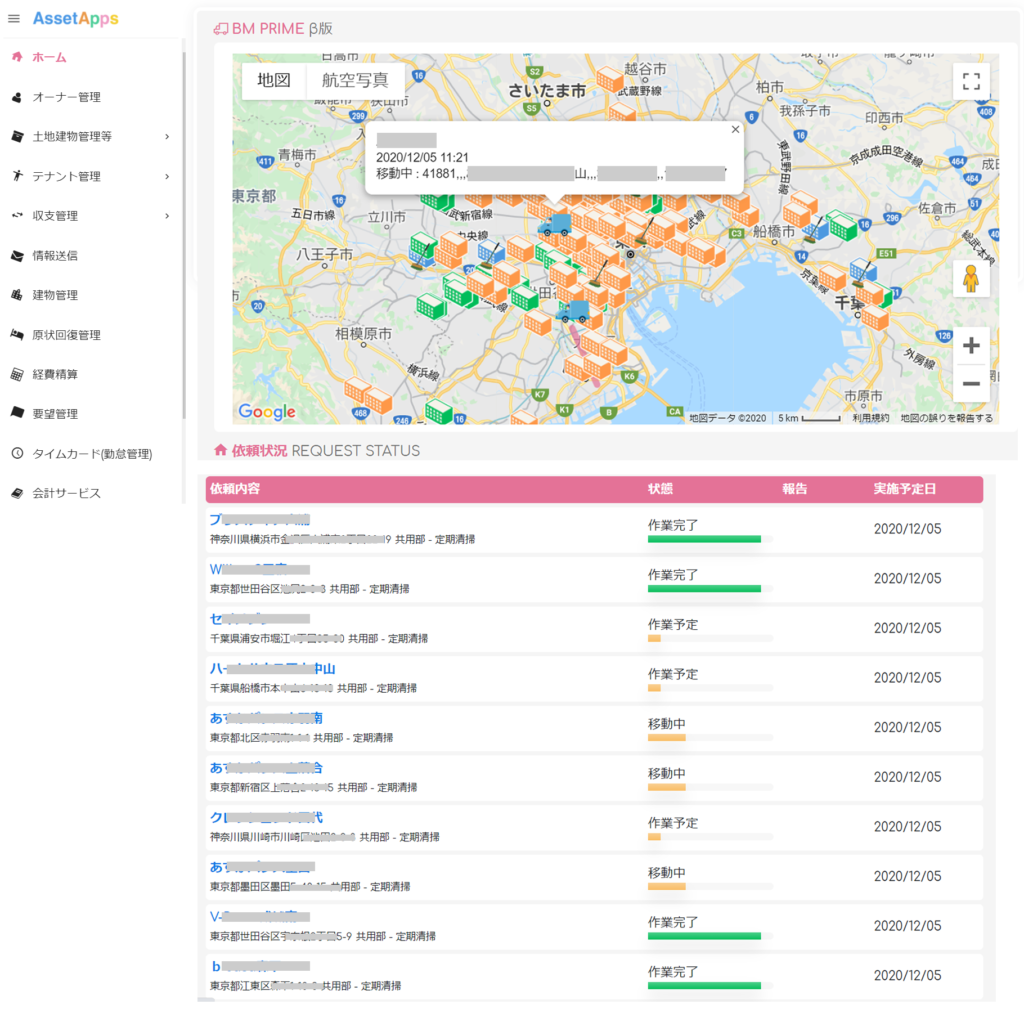Click 依頼内容 column header
This screenshot has width=1024, height=1013.
(x=235, y=489)
